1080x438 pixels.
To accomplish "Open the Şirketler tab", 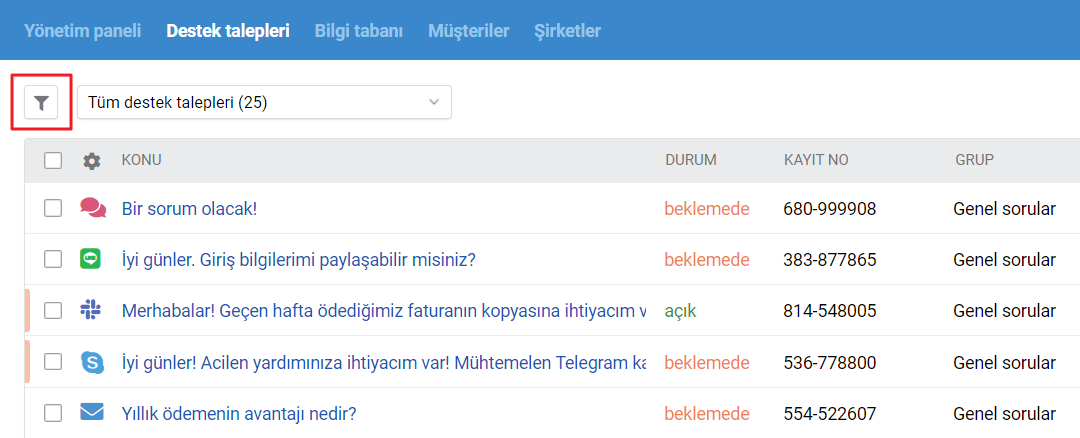I will [x=567, y=31].
